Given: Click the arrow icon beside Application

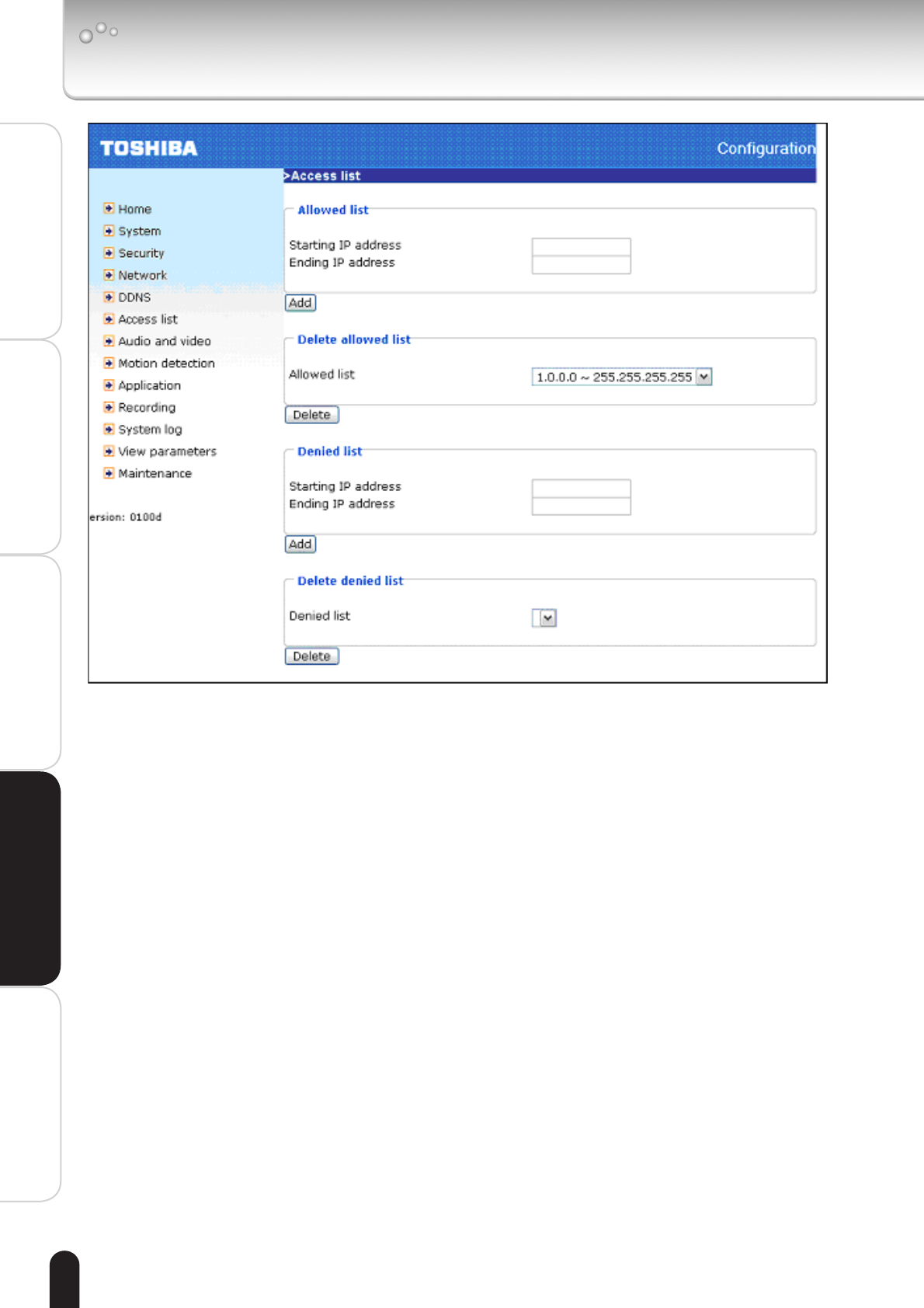Looking at the screenshot, I should (109, 384).
